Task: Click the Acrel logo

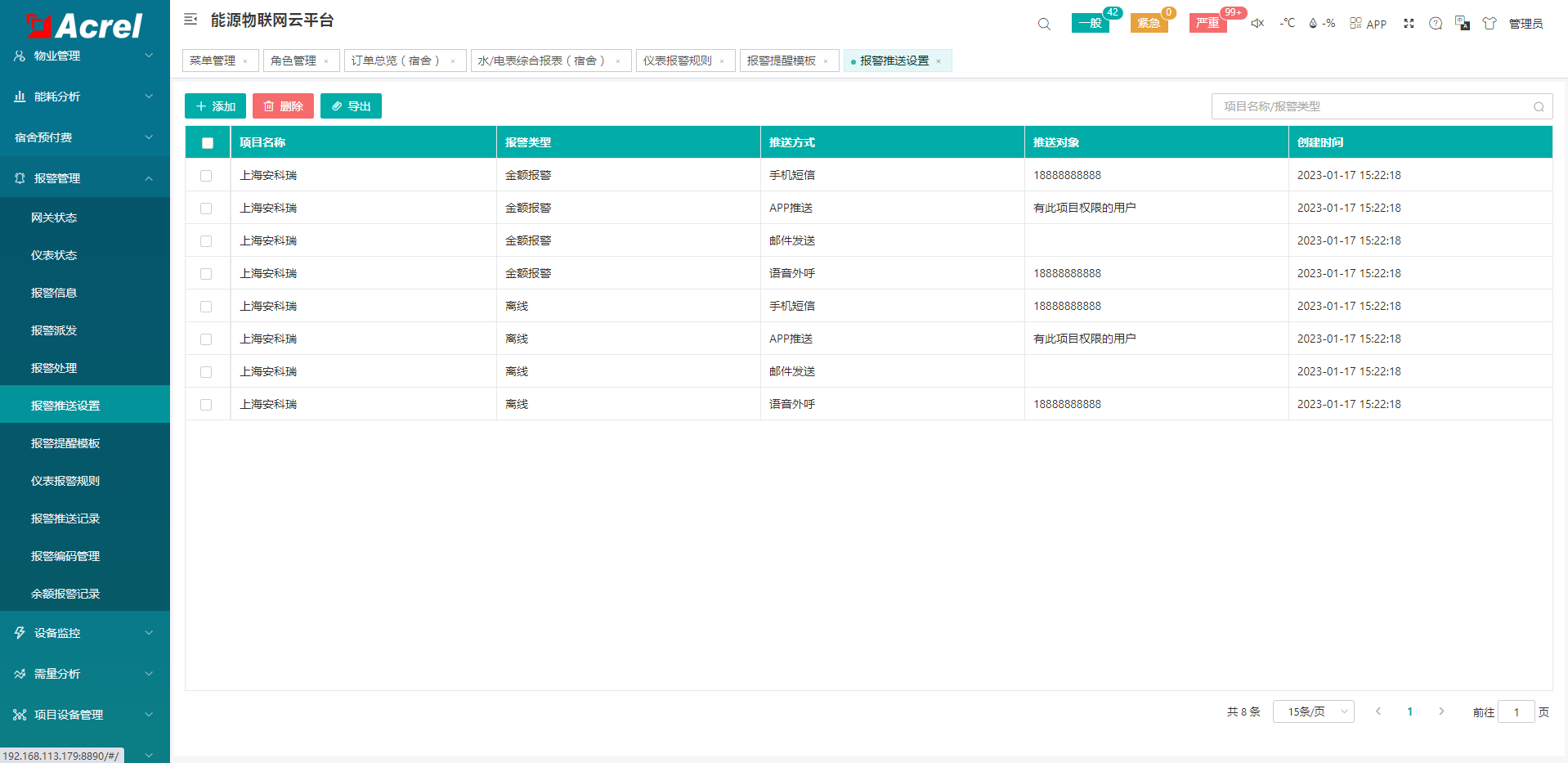Action: [84, 26]
